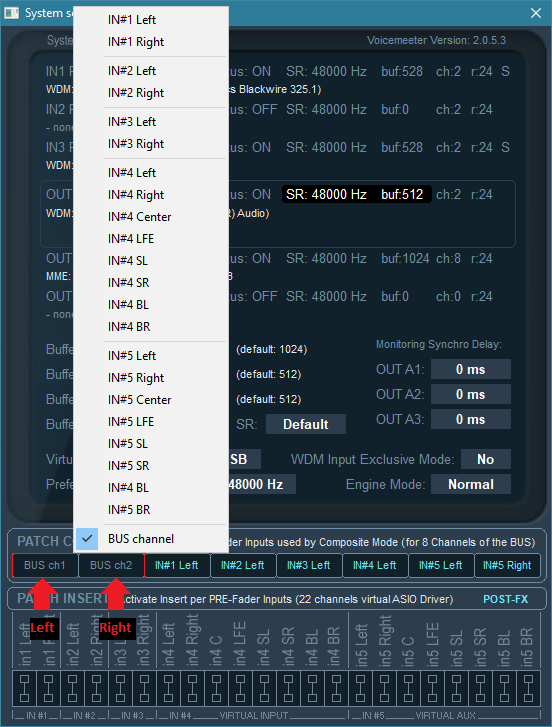The width and height of the screenshot is (552, 727).
Task: Toggle the in2 Left insert switch
Action: click(73, 689)
